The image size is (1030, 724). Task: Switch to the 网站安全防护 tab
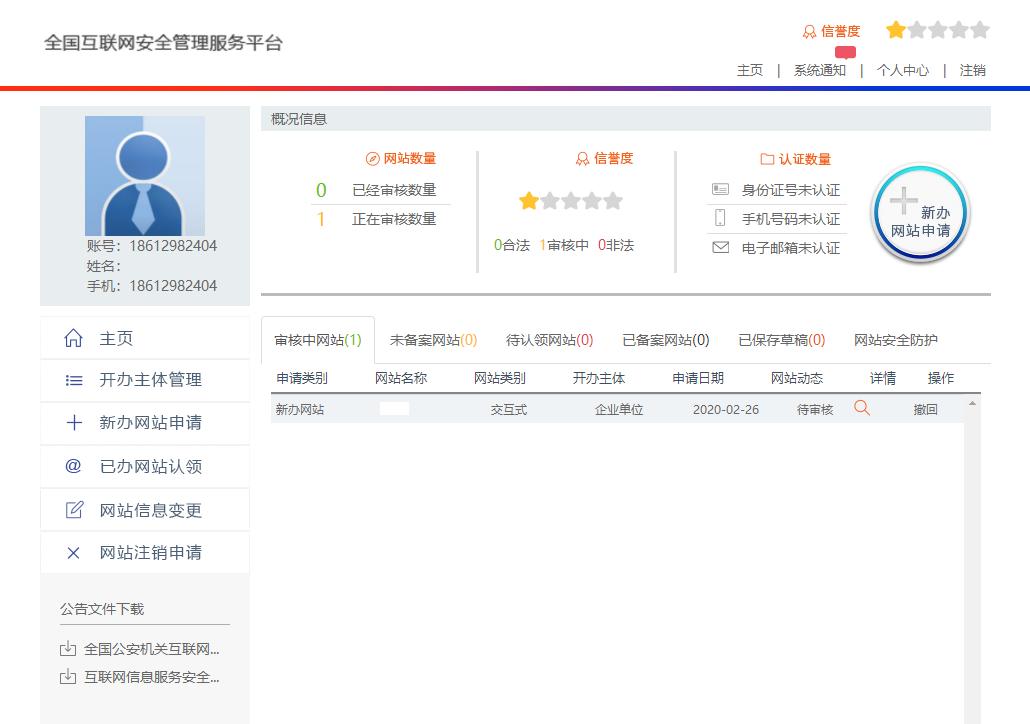[897, 340]
